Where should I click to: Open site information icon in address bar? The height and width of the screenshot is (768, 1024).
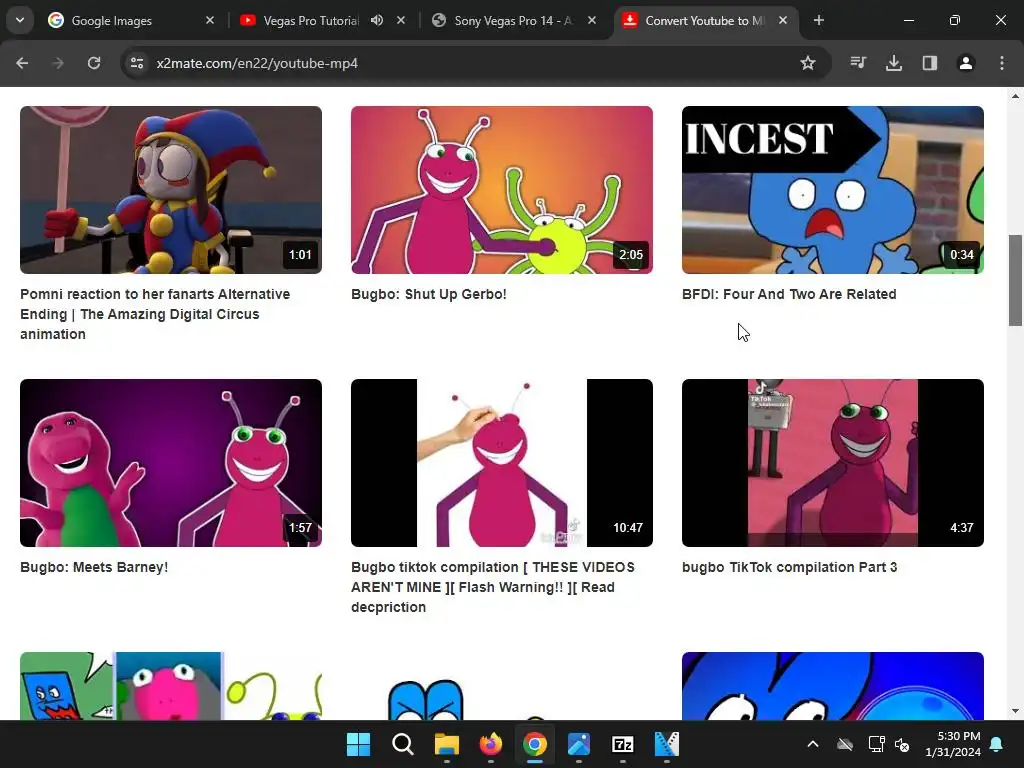tap(137, 63)
